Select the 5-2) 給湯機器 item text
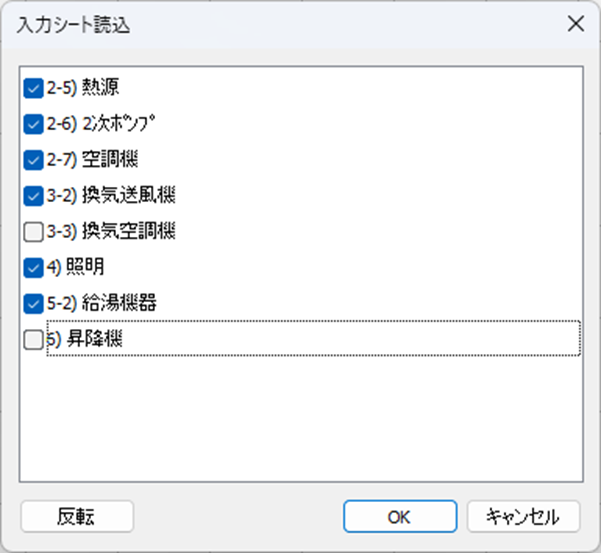Viewport: 601px width, 553px height. pyautogui.click(x=102, y=303)
